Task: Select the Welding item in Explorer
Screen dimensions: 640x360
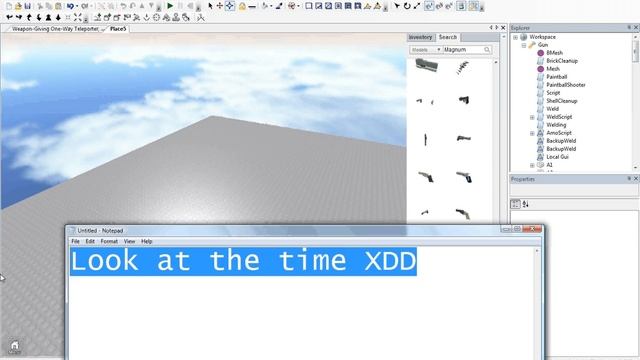Action: click(x=556, y=125)
